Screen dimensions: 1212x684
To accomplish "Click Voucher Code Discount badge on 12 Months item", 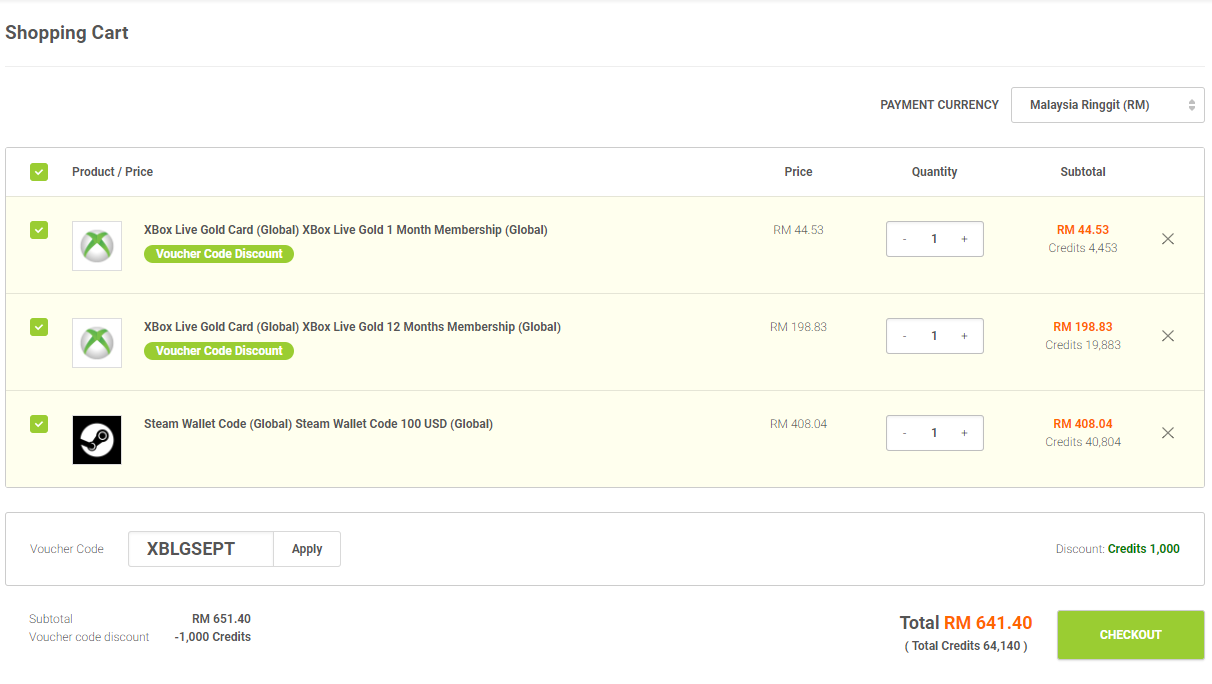I will [219, 351].
